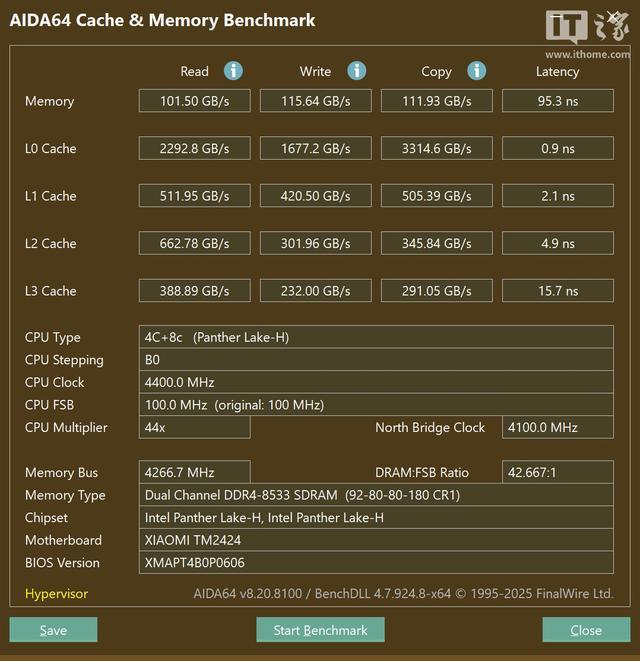640x661 pixels.
Task: Select L3 Cache write value 232.00 GB/s
Action: point(316,290)
